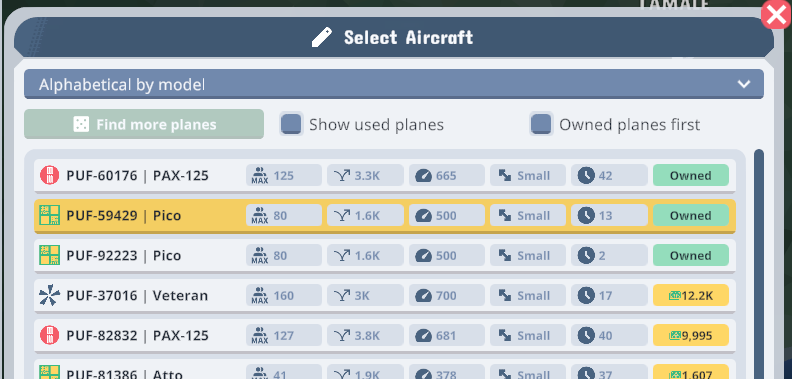Click the 9,995 price button for PAX-125

pyautogui.click(x=690, y=336)
